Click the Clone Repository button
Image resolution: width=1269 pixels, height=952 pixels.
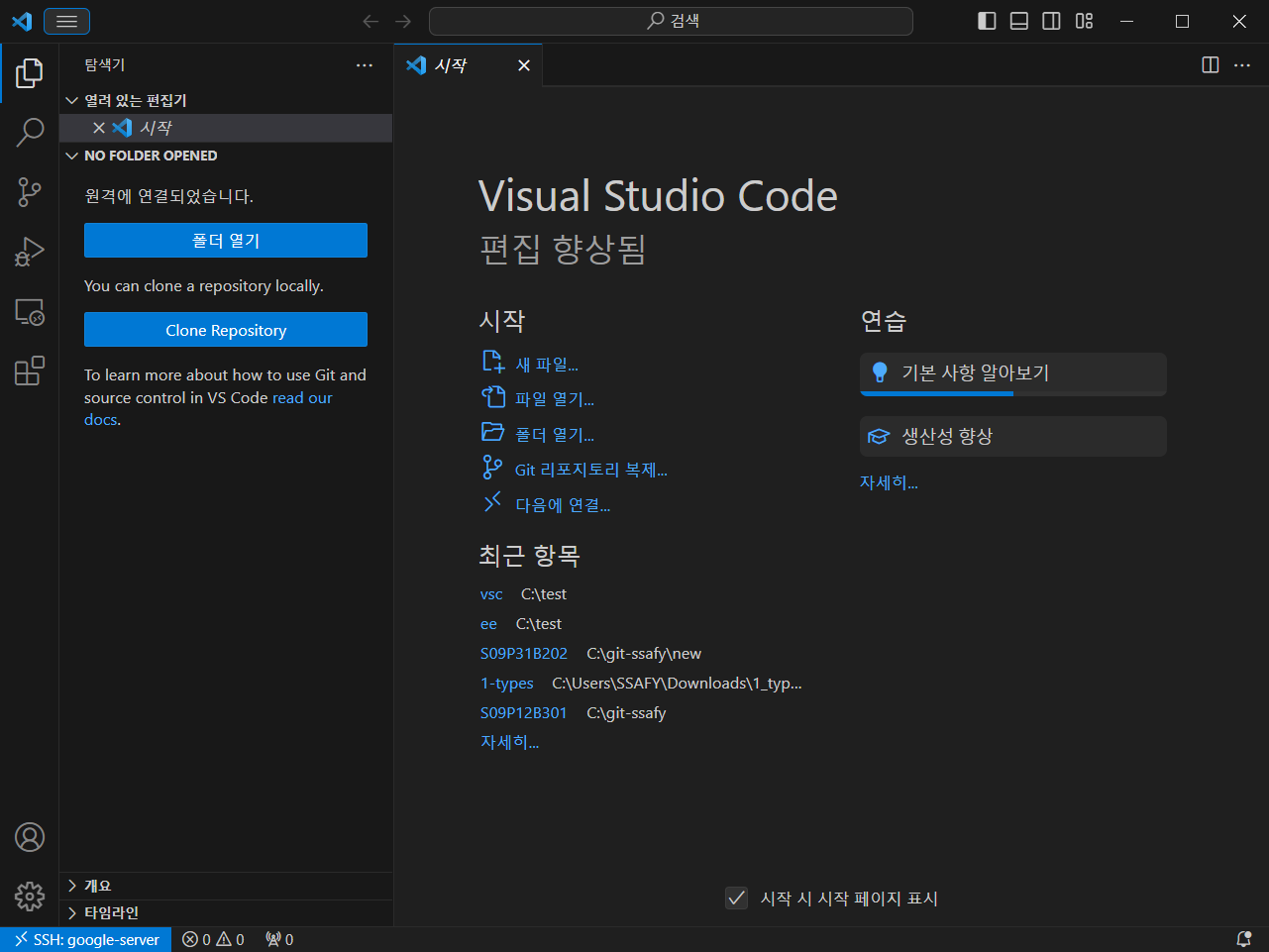click(x=226, y=330)
